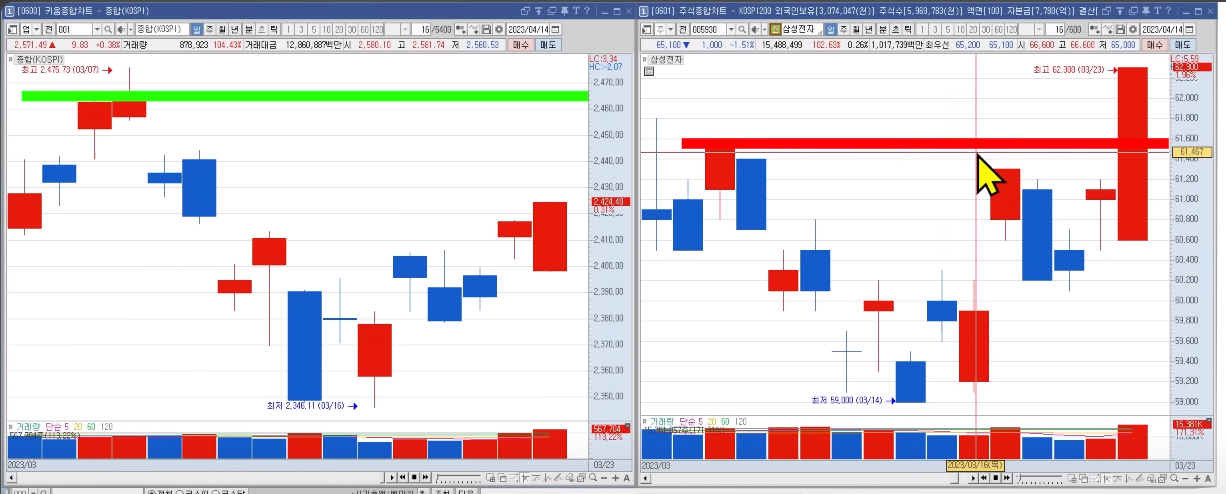Click the previous-item arrow icon in the KOSPI toolbar
1226x494 pixels.
119,29
